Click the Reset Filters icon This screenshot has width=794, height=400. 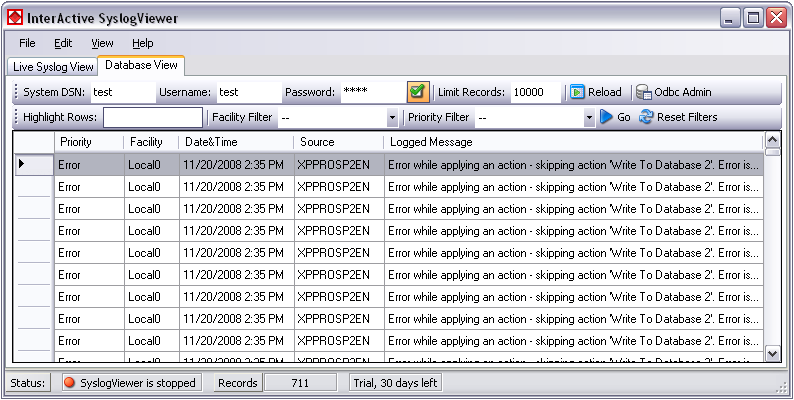coord(646,117)
